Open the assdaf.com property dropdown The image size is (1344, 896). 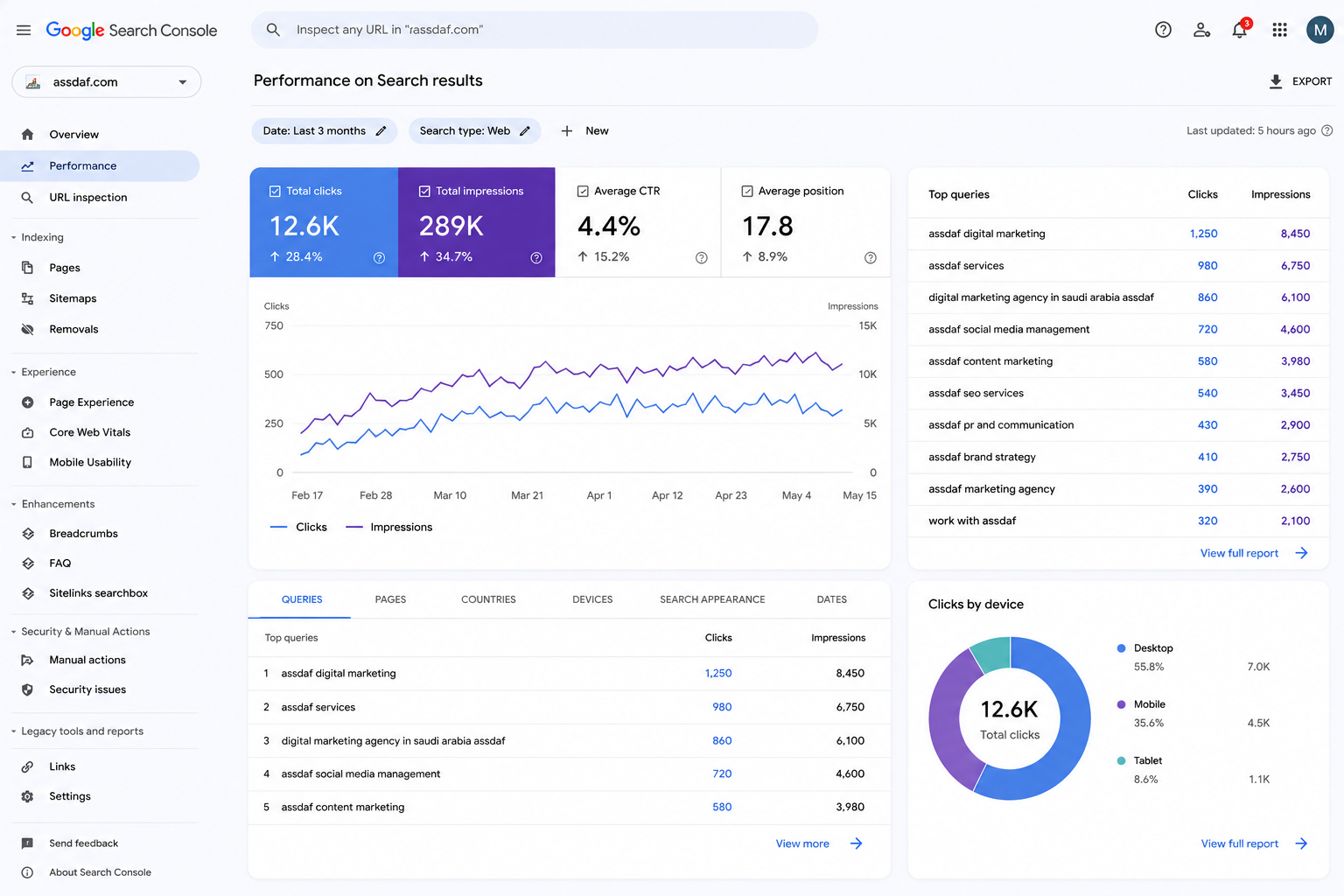(x=107, y=82)
